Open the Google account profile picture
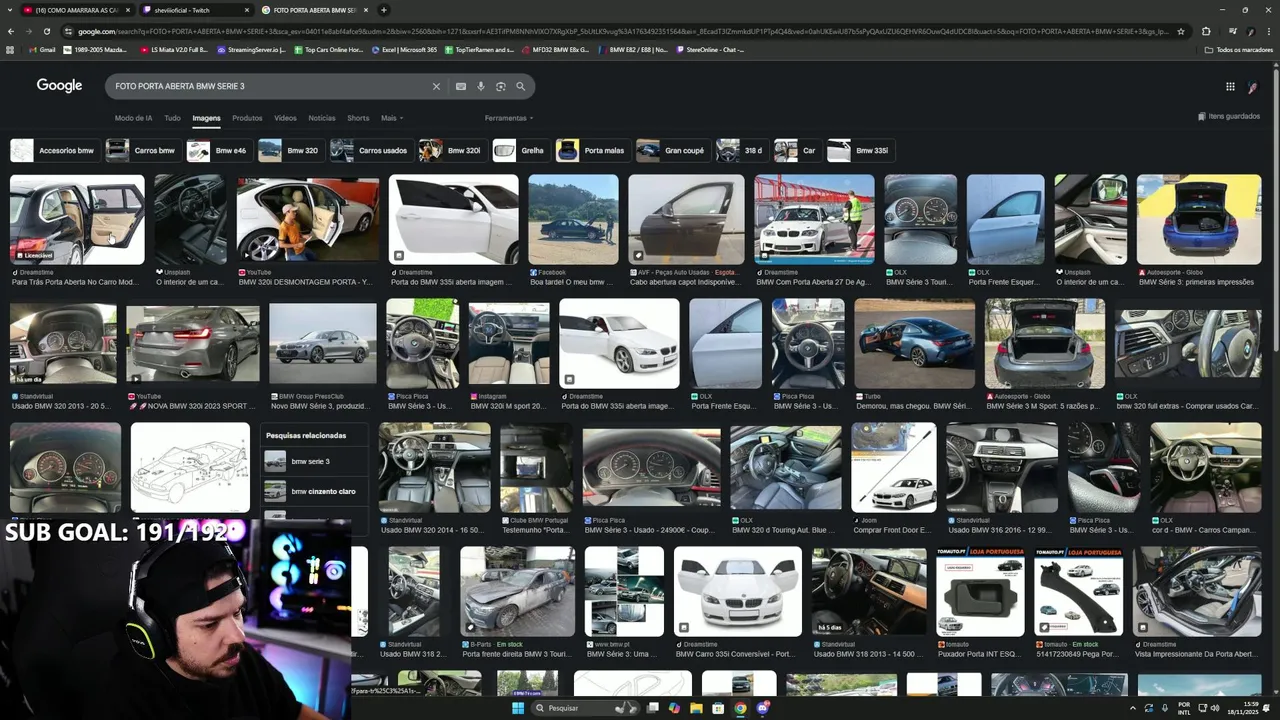1280x720 pixels. click(1253, 87)
